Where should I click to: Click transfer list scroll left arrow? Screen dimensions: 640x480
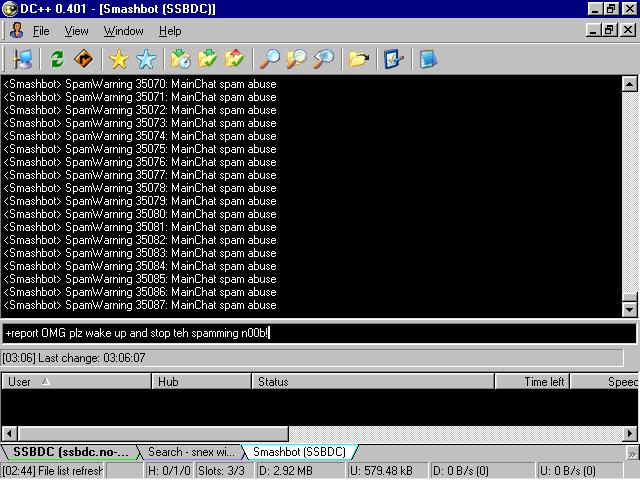tap(9, 433)
